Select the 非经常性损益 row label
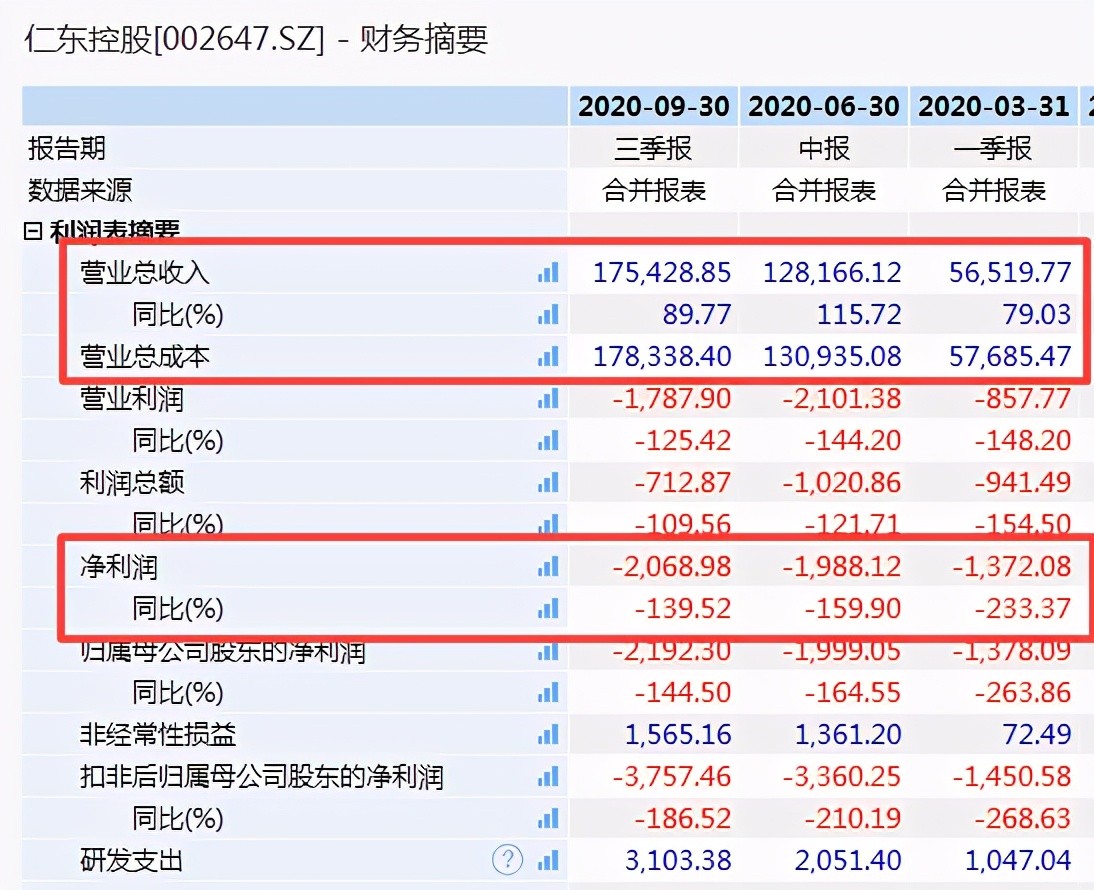 (158, 734)
